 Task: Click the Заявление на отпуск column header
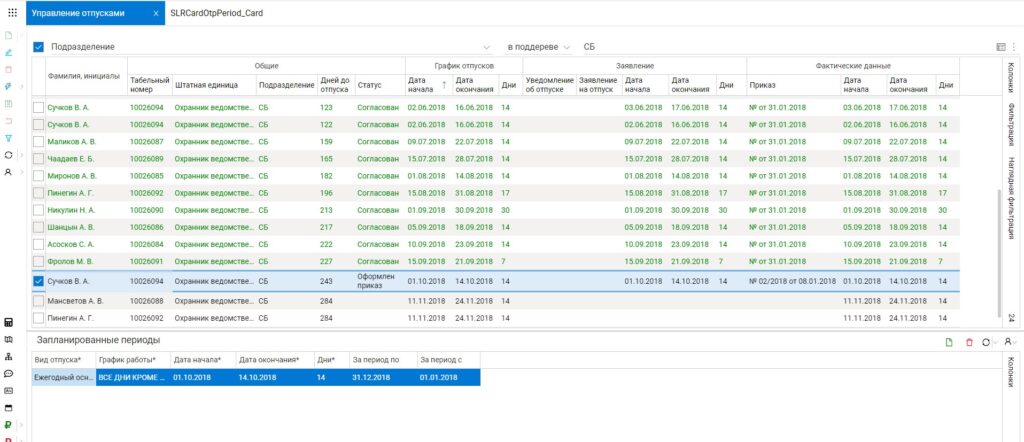pyautogui.click(x=598, y=85)
